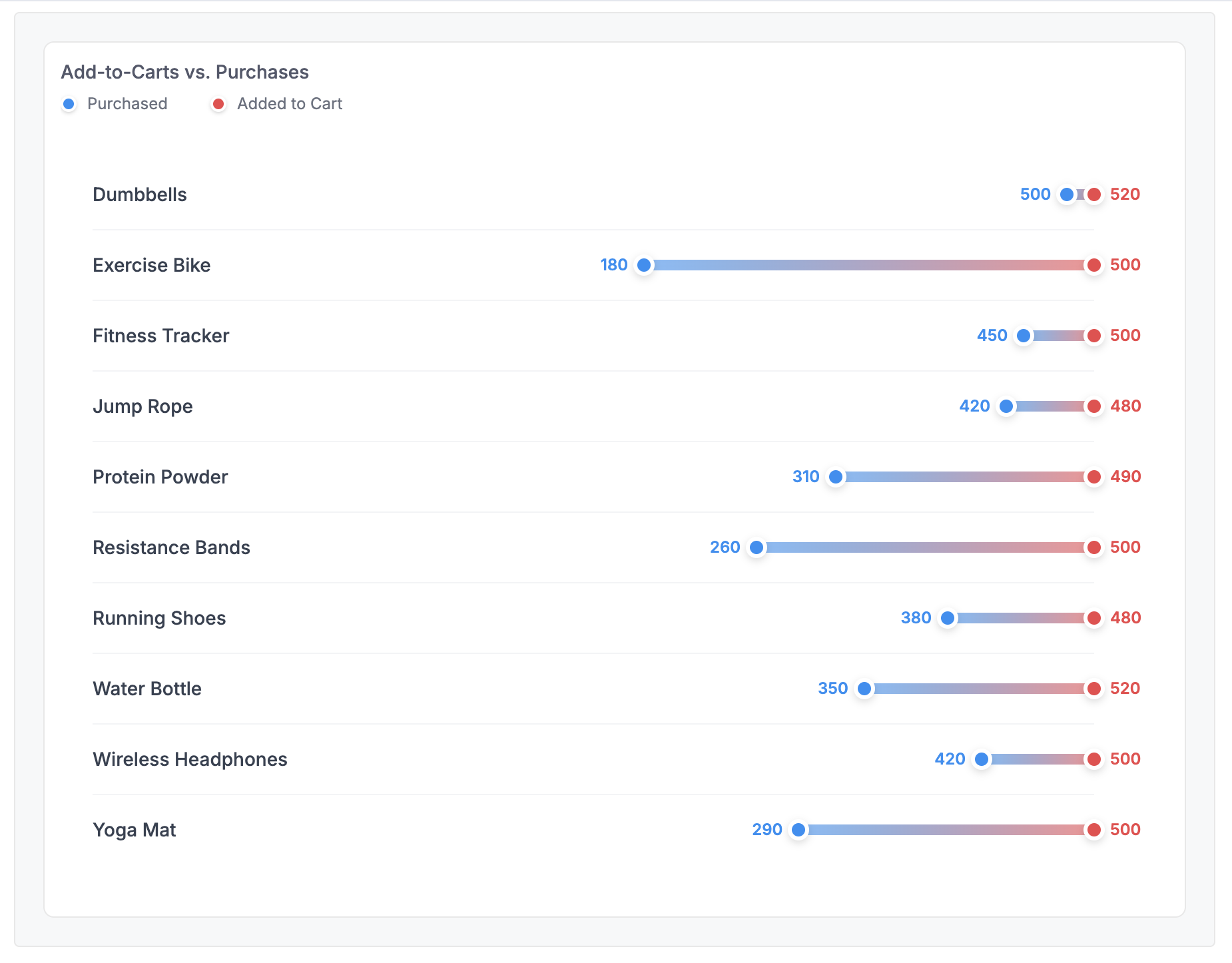Toggle the Purchased legend series
Image resolution: width=1232 pixels, height=963 pixels.
(115, 104)
